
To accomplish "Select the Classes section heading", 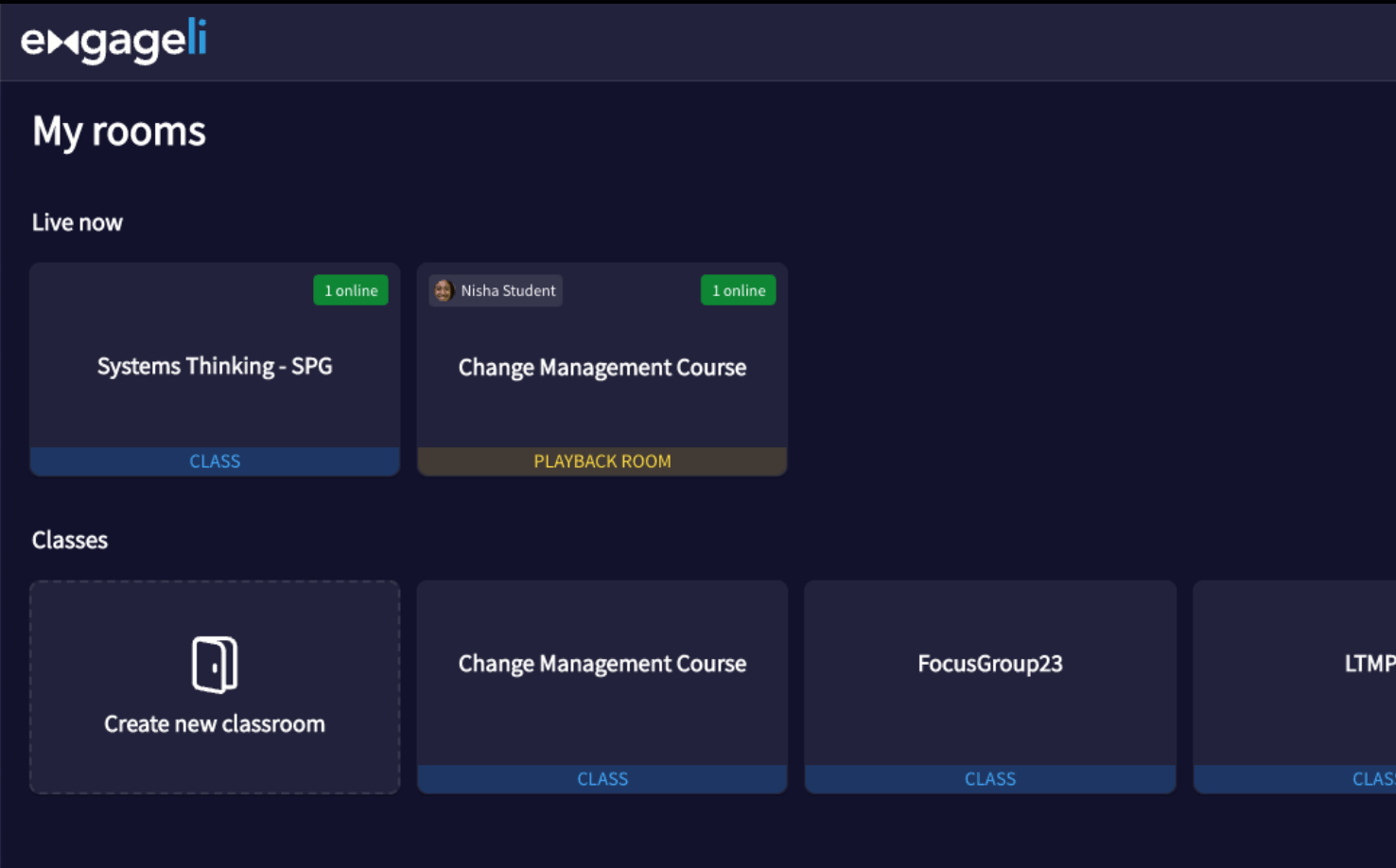I will (x=70, y=540).
